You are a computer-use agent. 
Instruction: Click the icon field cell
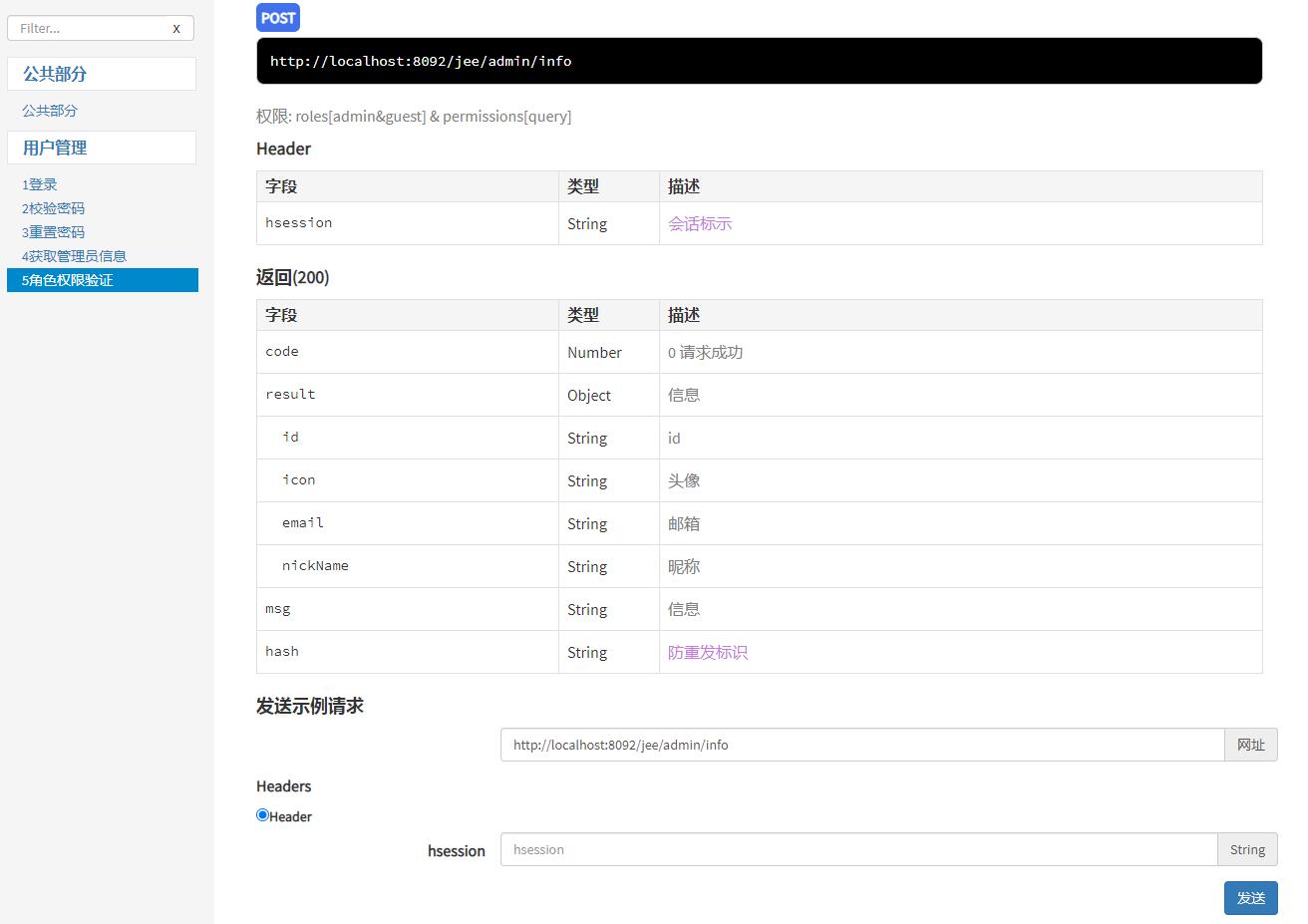click(x=408, y=480)
